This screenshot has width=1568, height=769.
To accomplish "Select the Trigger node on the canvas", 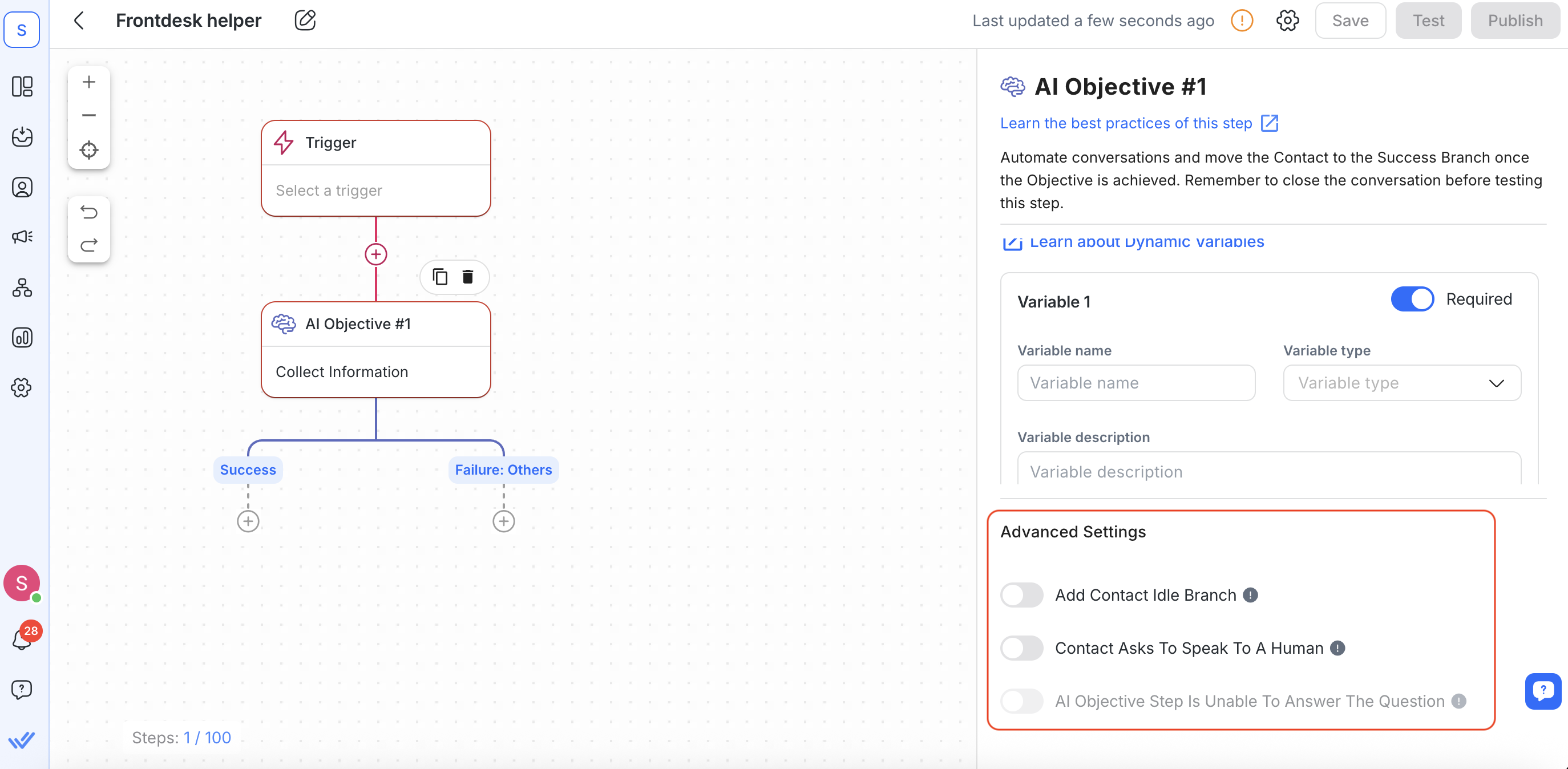I will (x=375, y=168).
